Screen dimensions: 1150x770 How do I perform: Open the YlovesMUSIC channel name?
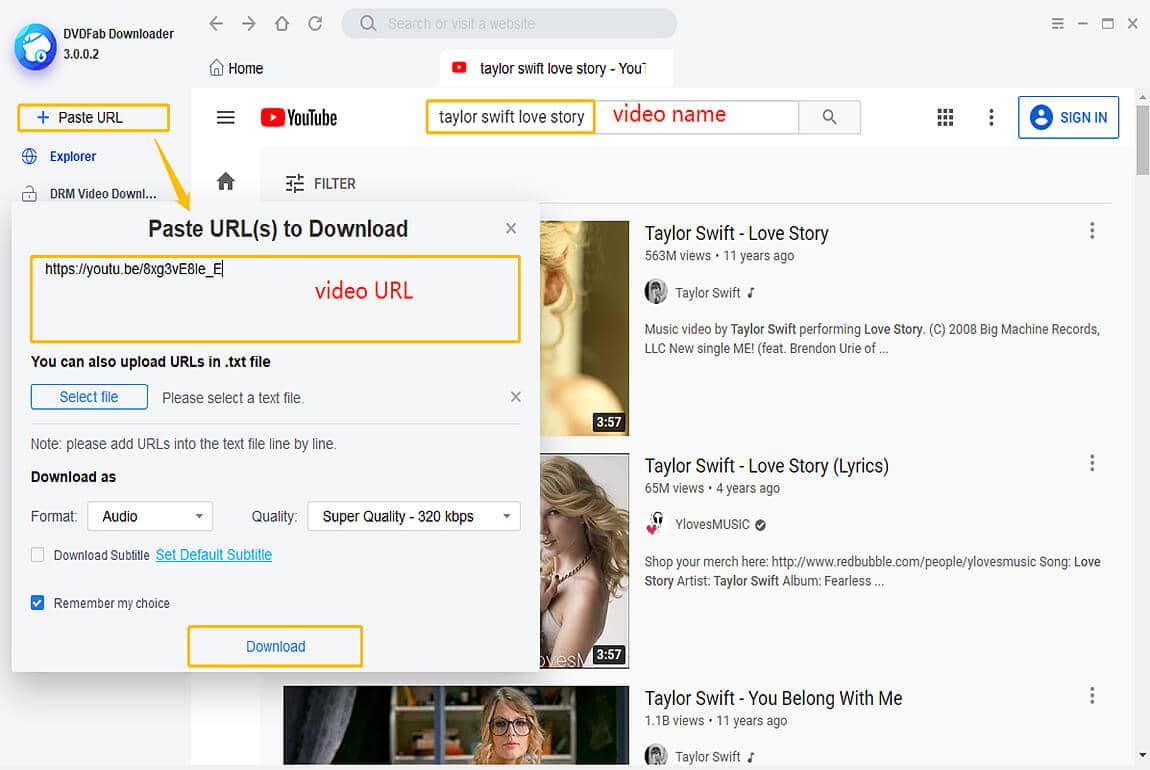point(712,524)
